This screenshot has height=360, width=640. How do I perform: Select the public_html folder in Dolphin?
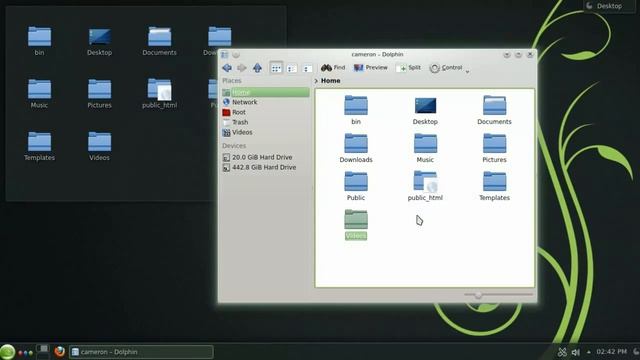(x=425, y=186)
